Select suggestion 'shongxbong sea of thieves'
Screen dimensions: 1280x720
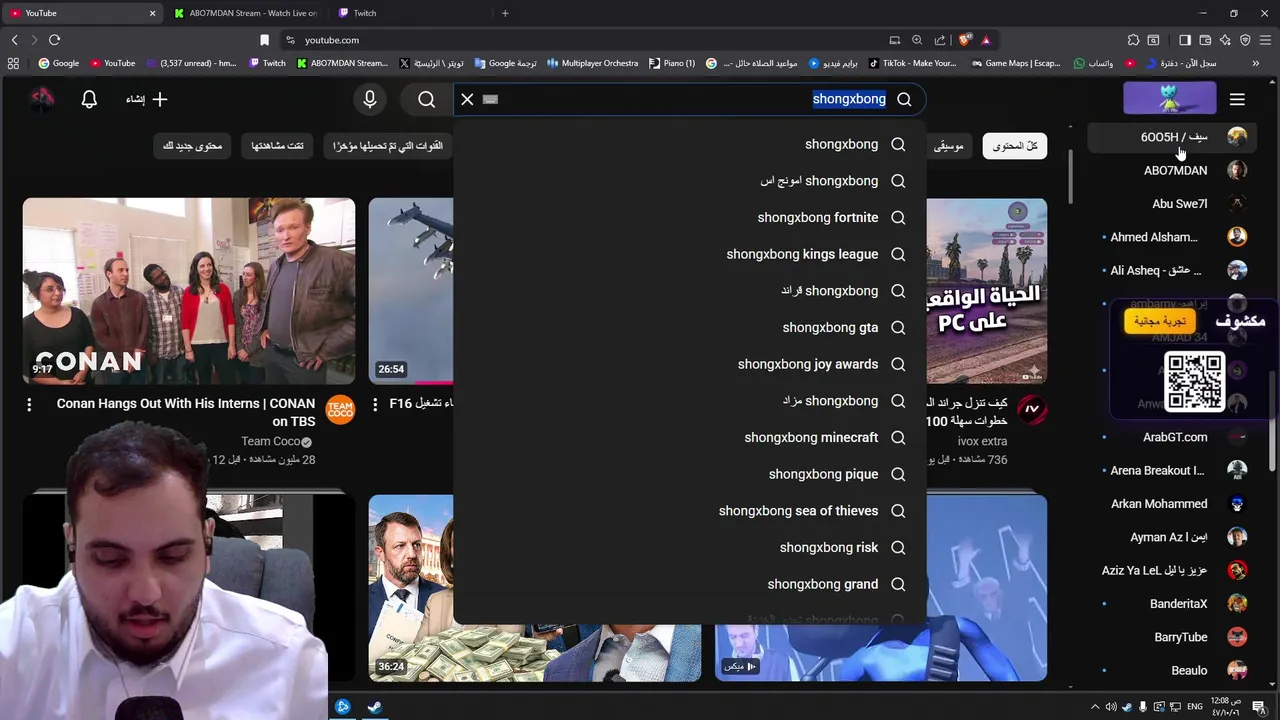pyautogui.click(x=690, y=511)
